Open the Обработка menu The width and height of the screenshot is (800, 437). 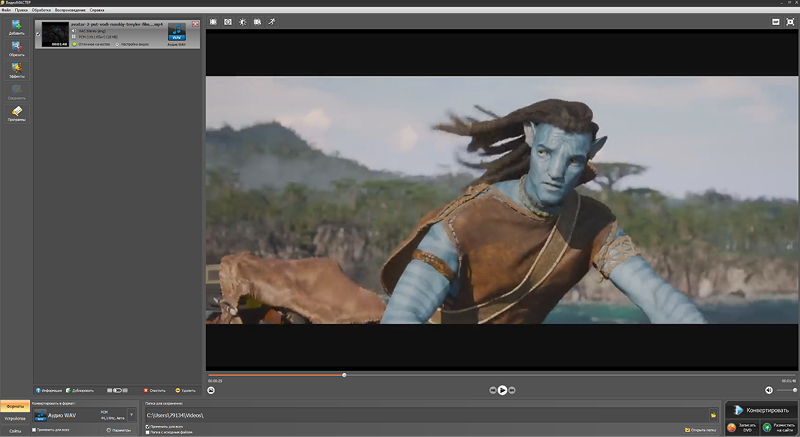(x=41, y=10)
